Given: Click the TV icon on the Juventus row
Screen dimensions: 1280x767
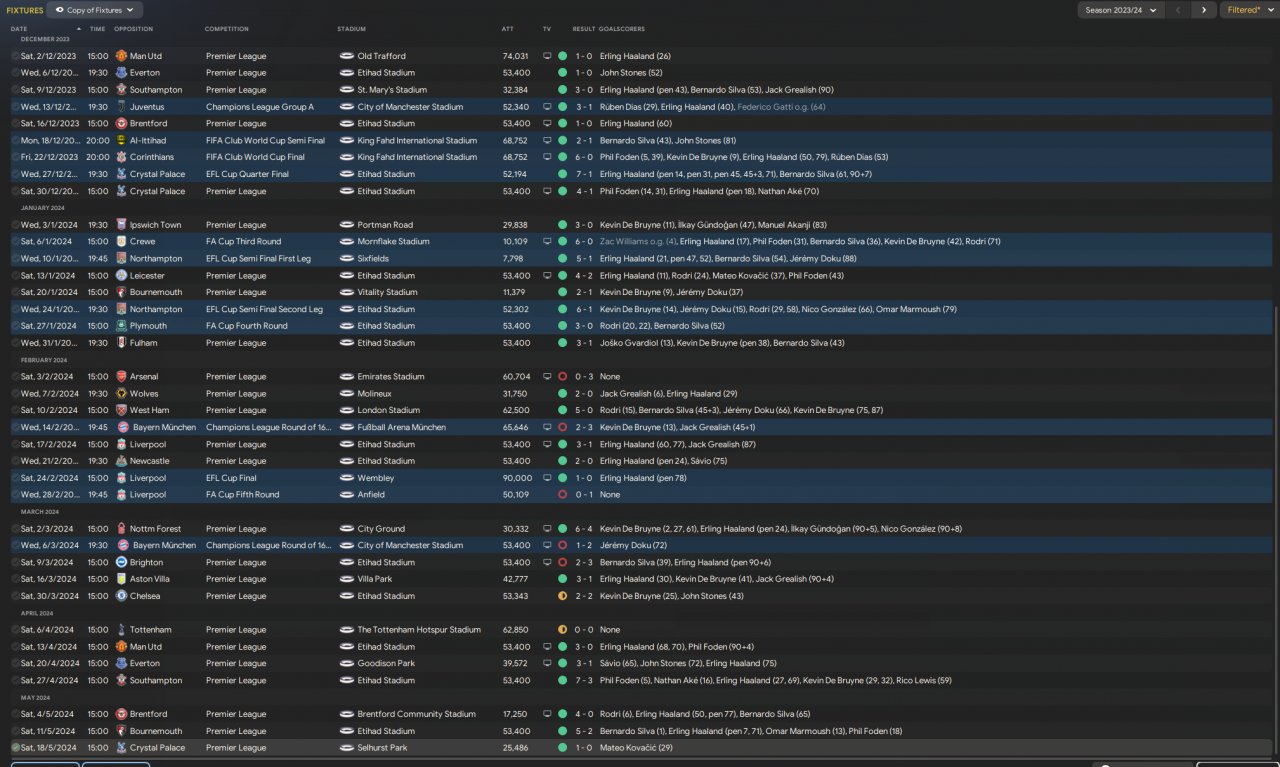Looking at the screenshot, I should point(547,107).
